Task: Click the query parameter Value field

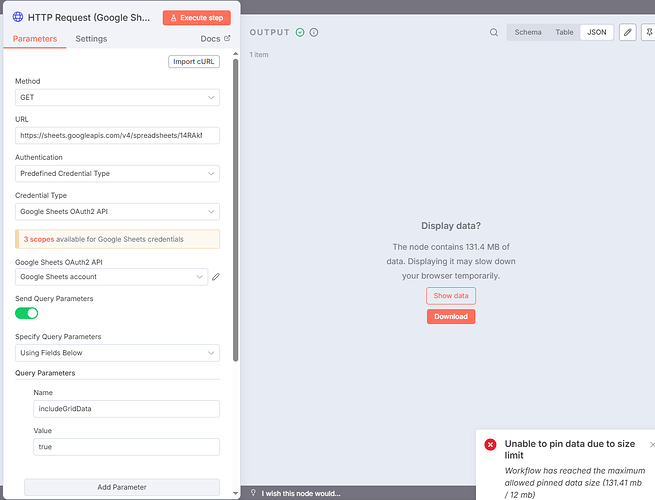Action: pos(127,447)
